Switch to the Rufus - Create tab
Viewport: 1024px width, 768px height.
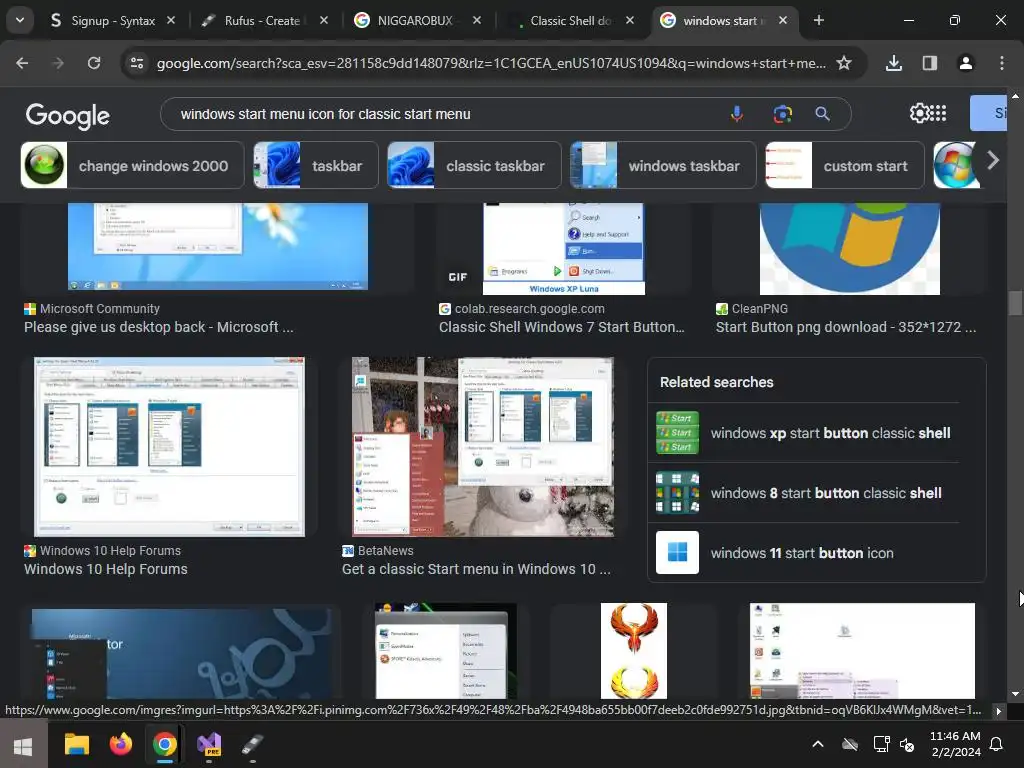click(261, 21)
